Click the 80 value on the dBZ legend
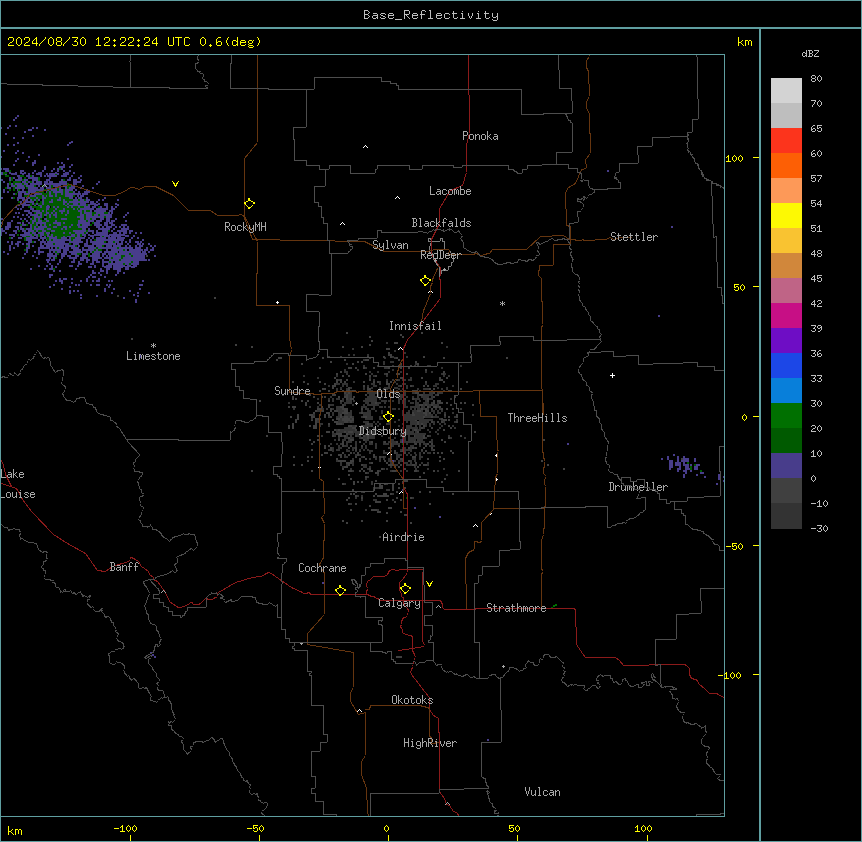Image resolution: width=862 pixels, height=842 pixels. tap(816, 79)
